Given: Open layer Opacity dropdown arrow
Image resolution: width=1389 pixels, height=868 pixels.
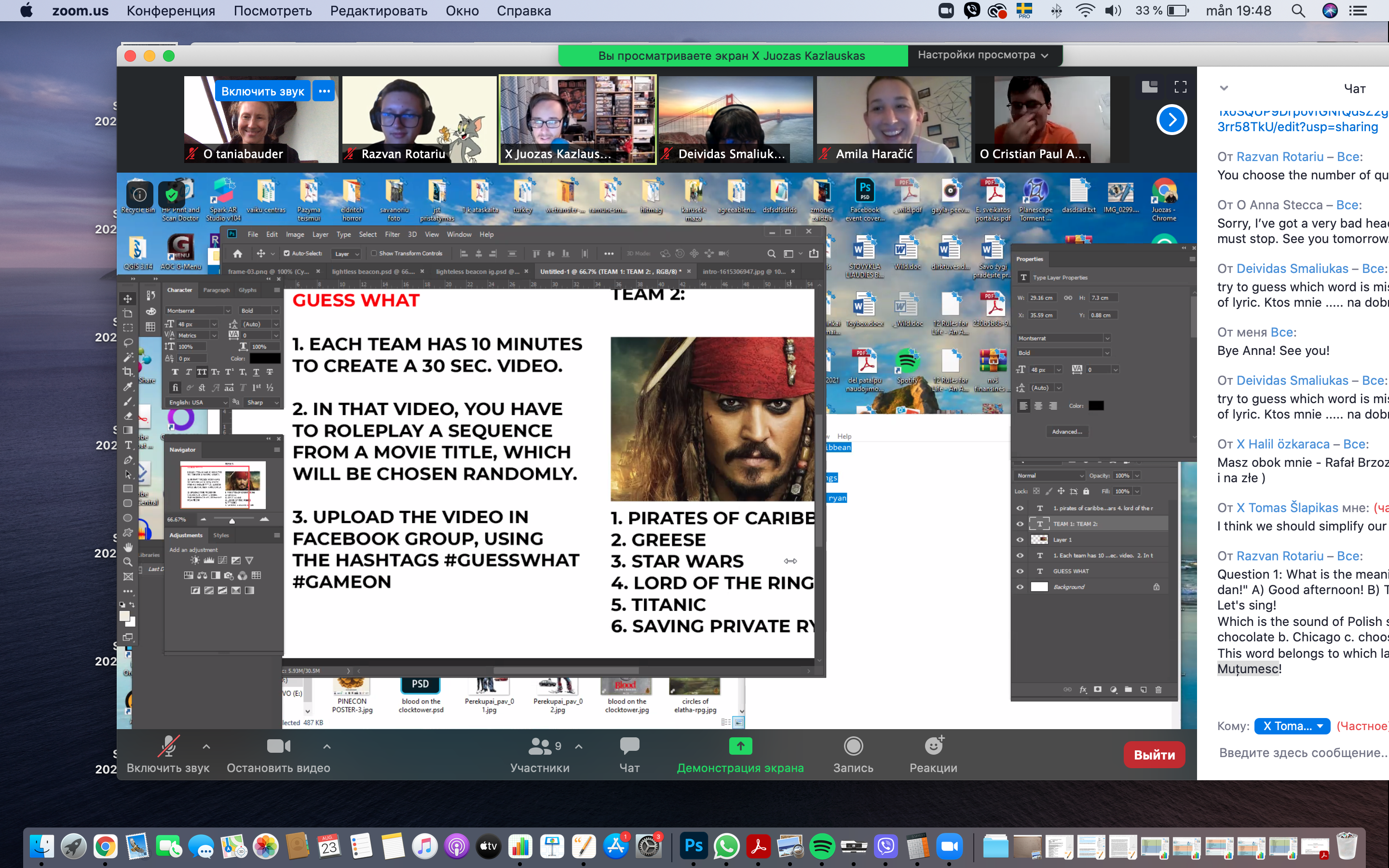Looking at the screenshot, I should (1136, 475).
